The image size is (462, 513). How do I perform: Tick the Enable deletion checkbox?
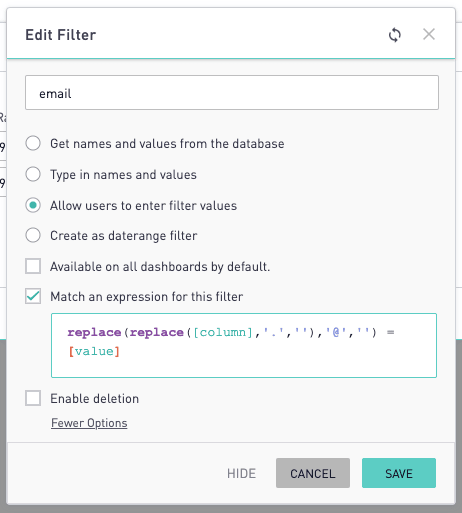coord(33,398)
